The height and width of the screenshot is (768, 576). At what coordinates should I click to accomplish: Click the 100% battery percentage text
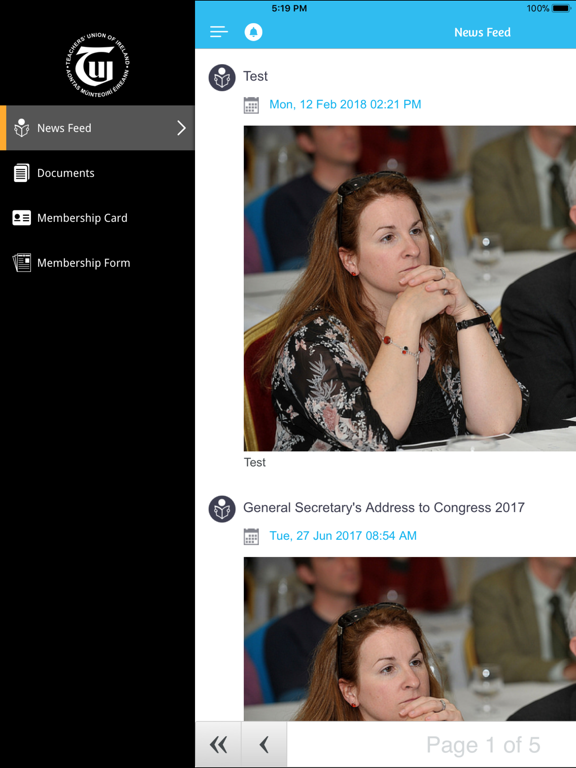[538, 8]
